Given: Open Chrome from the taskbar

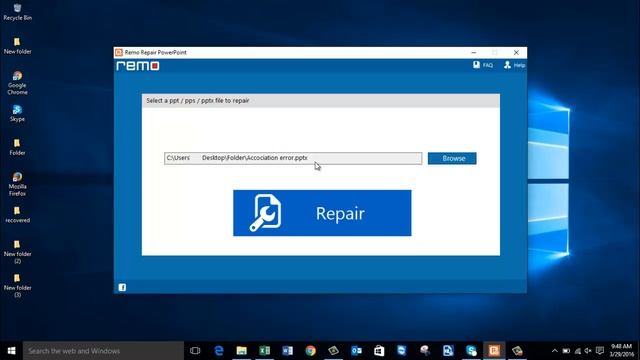Looking at the screenshot, I should pos(311,351).
